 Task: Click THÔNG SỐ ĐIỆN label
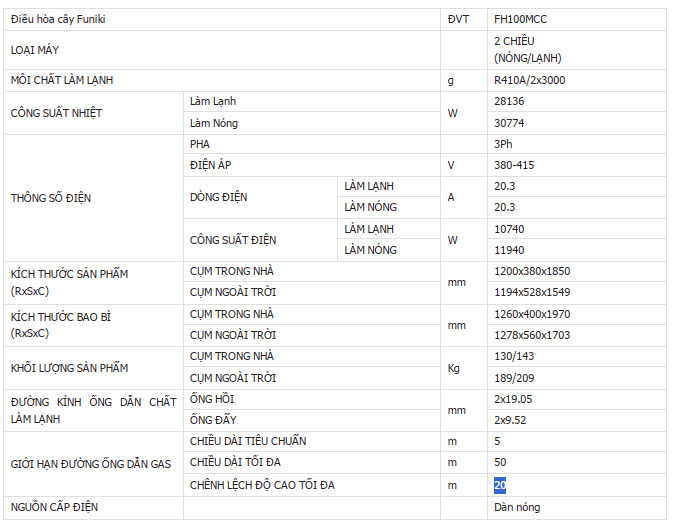coord(51,198)
